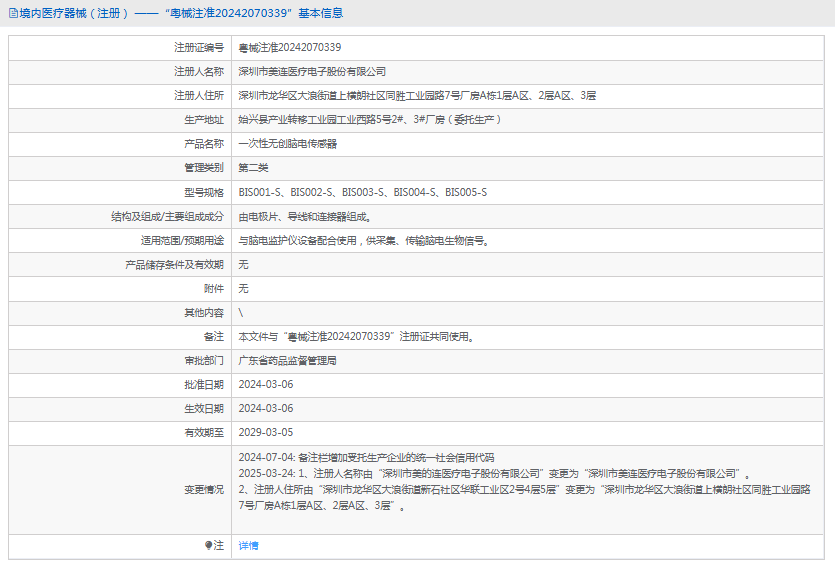Click the 产品名称 label
Screen dimensions: 835x567
coord(204,144)
